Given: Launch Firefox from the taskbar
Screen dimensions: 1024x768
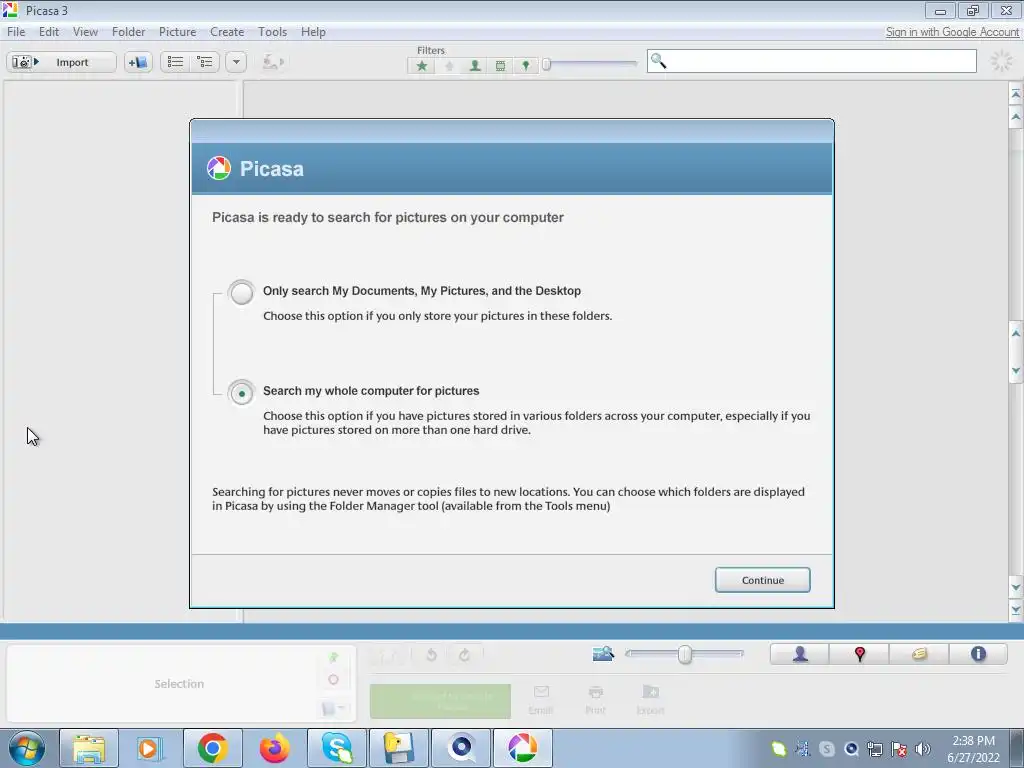Looking at the screenshot, I should coord(274,748).
